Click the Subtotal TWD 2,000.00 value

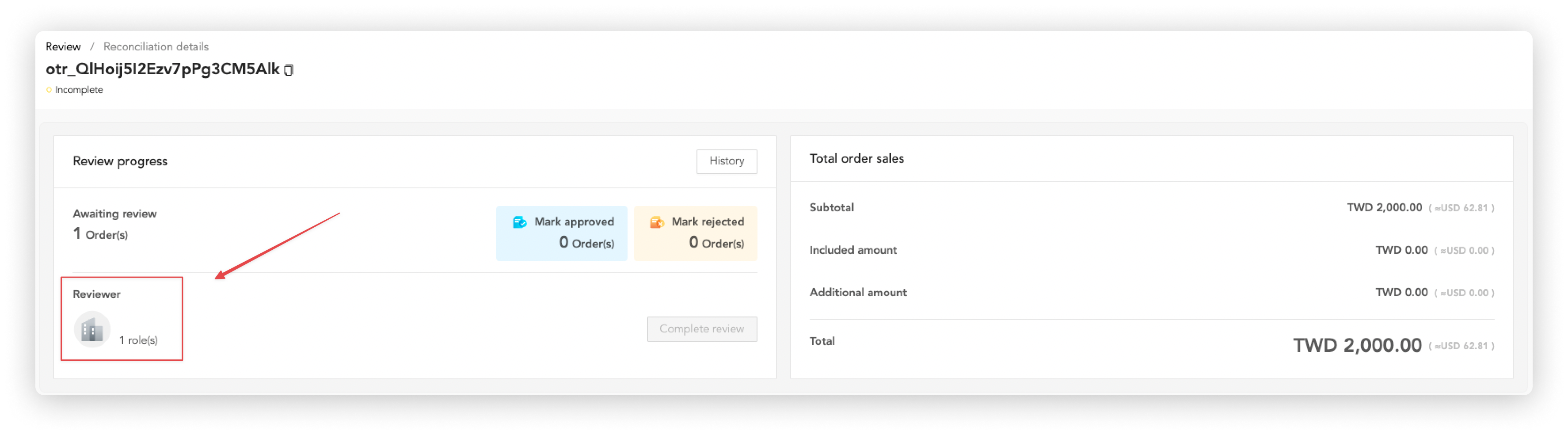1384,208
